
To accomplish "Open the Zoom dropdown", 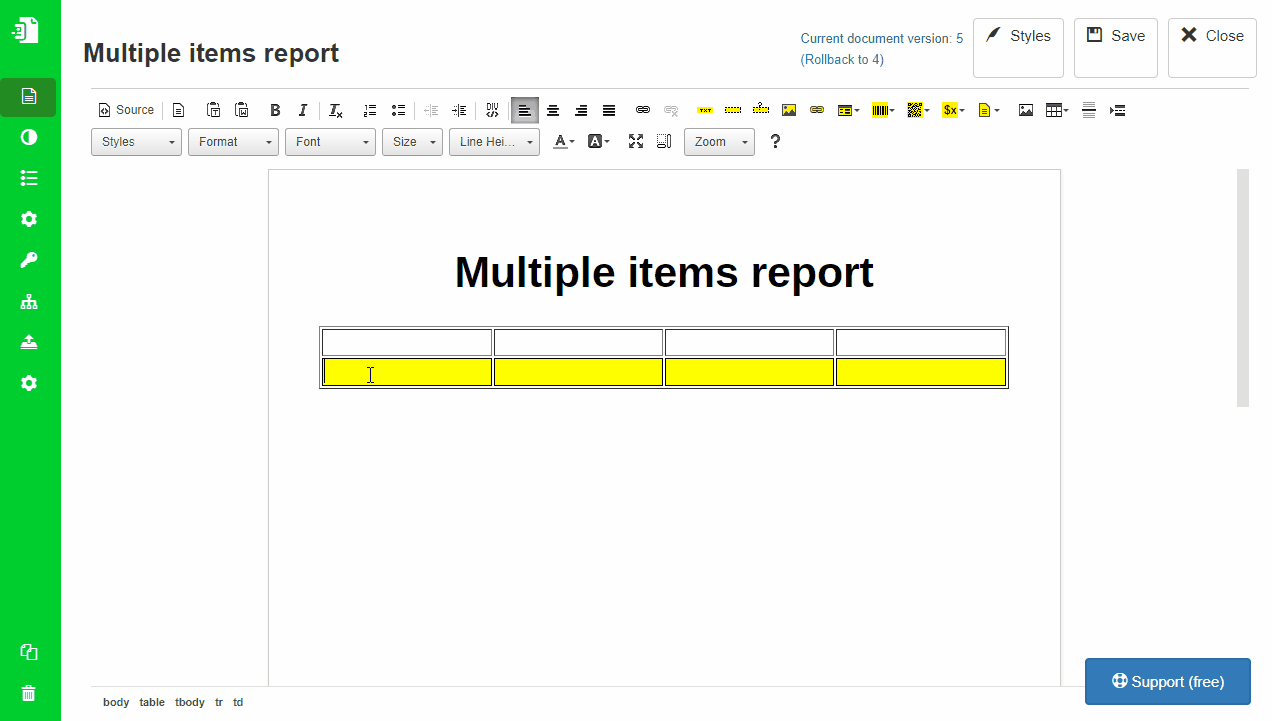I will coord(718,142).
